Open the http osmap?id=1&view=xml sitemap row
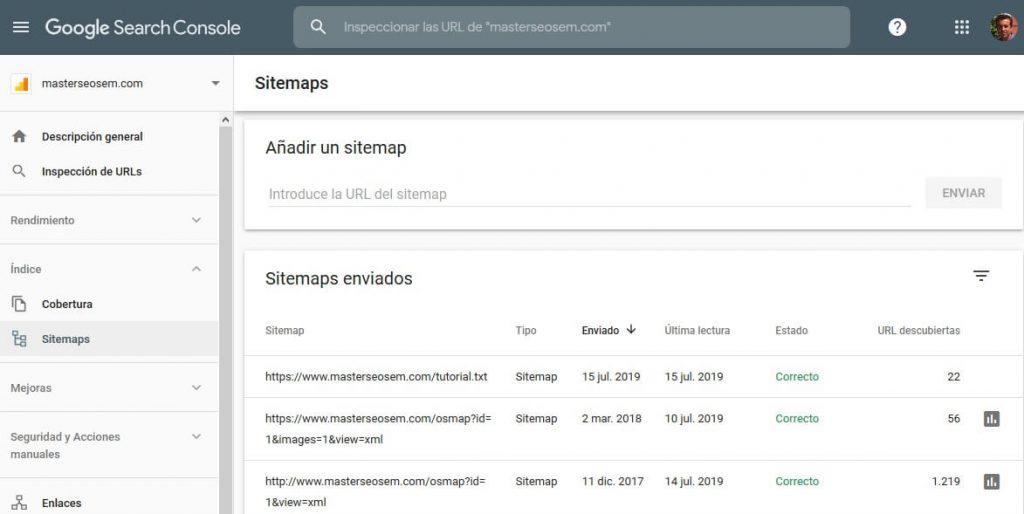The width and height of the screenshot is (1024, 514). click(633, 487)
